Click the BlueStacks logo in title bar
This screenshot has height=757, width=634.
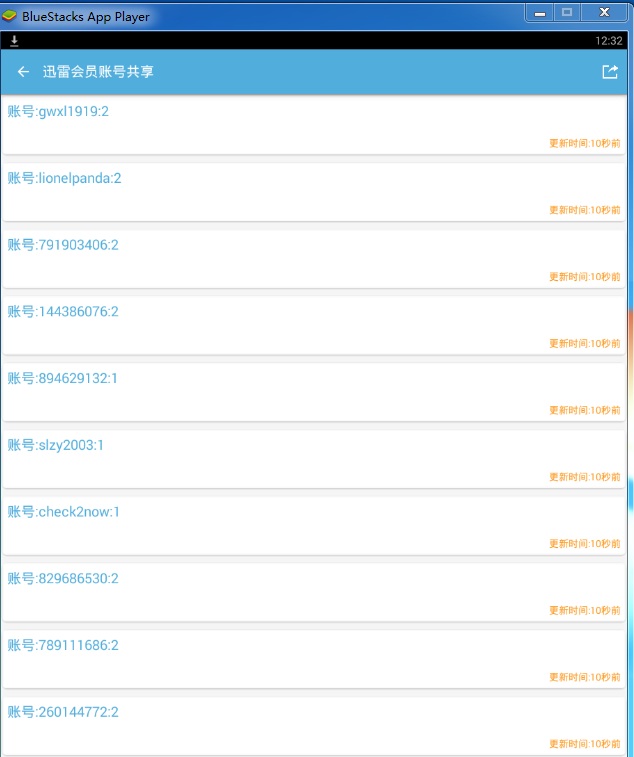pyautogui.click(x=9, y=16)
